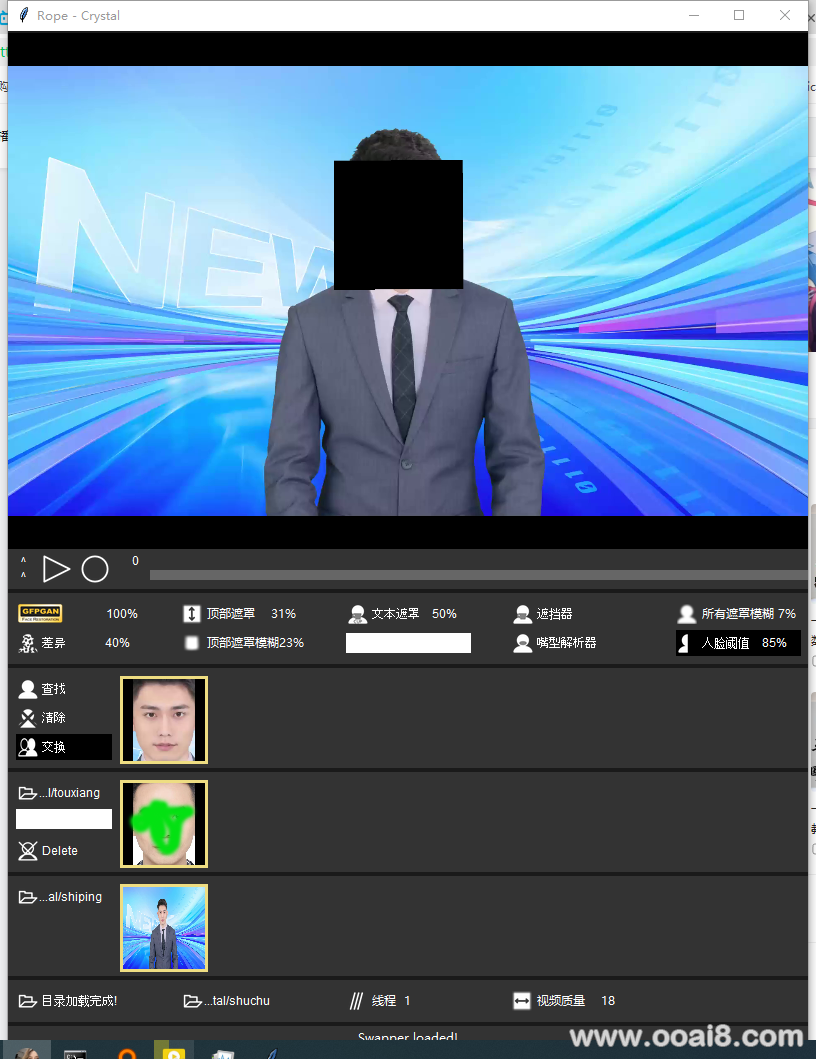This screenshot has width=816, height=1059.
Task: Click 清除 to clear found faces
Action: pos(43,718)
